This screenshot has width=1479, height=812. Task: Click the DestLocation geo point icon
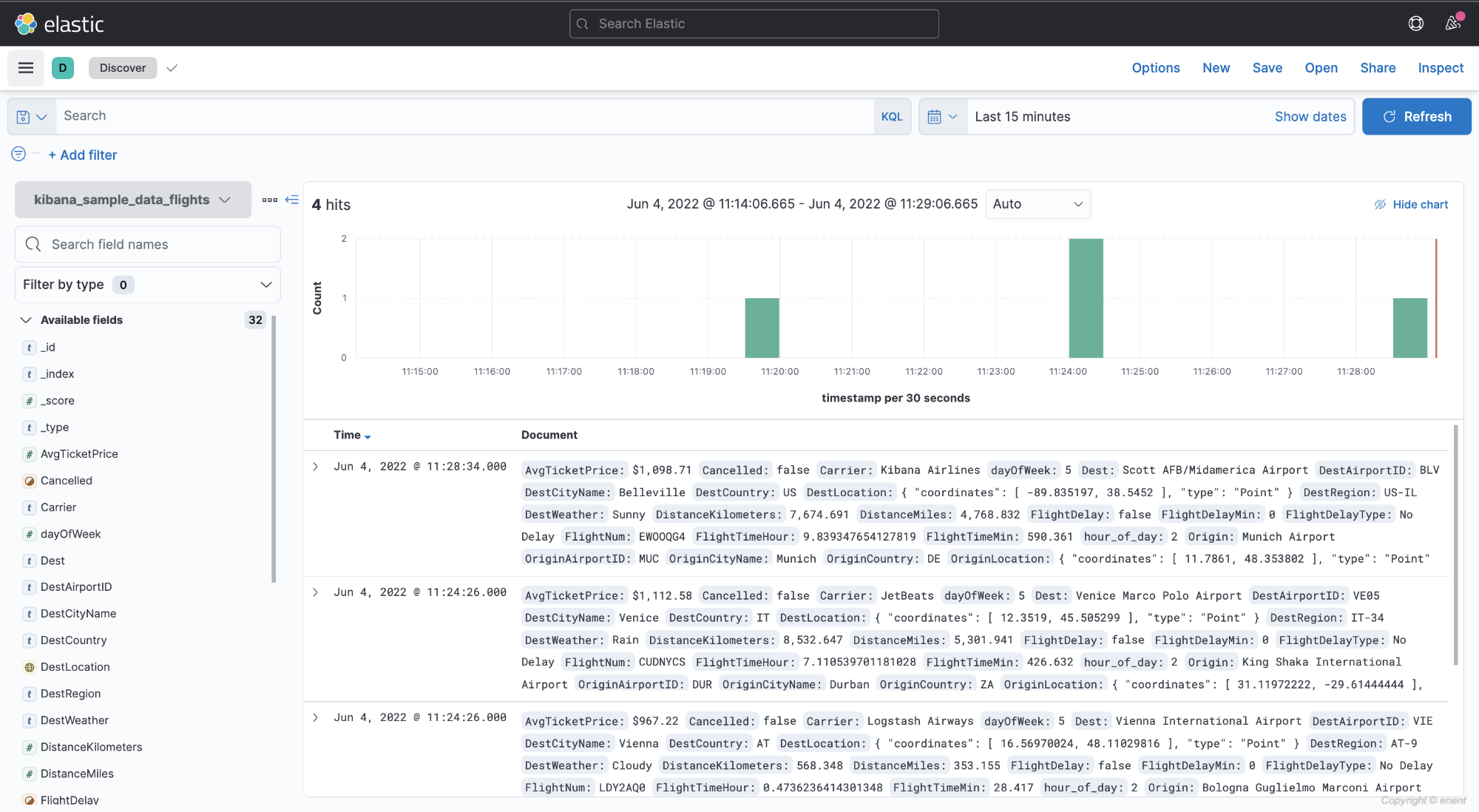pos(30,667)
